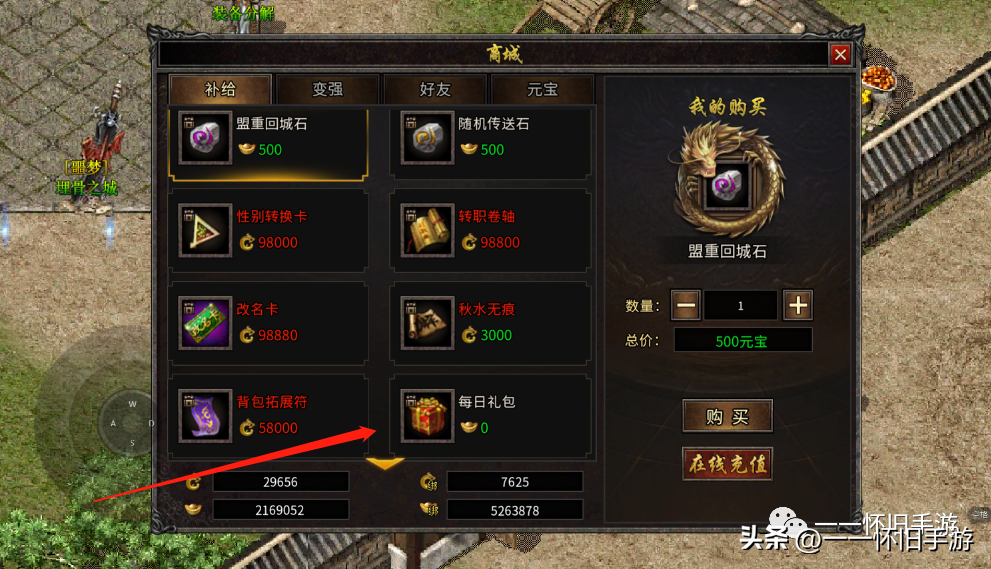Click the quantity input field
This screenshot has width=991, height=569.
[x=741, y=306]
